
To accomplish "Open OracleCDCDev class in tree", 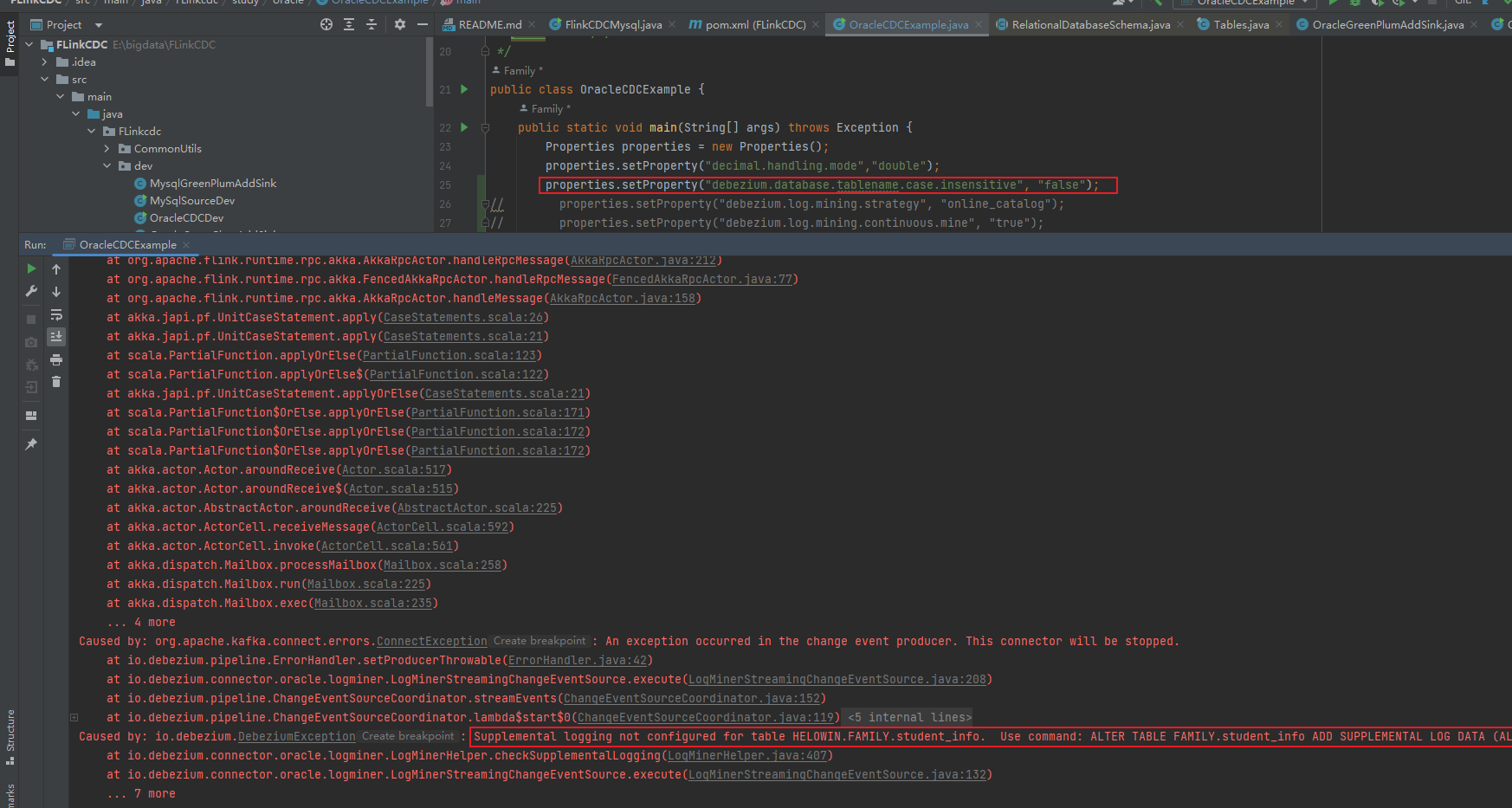I will tap(186, 217).
